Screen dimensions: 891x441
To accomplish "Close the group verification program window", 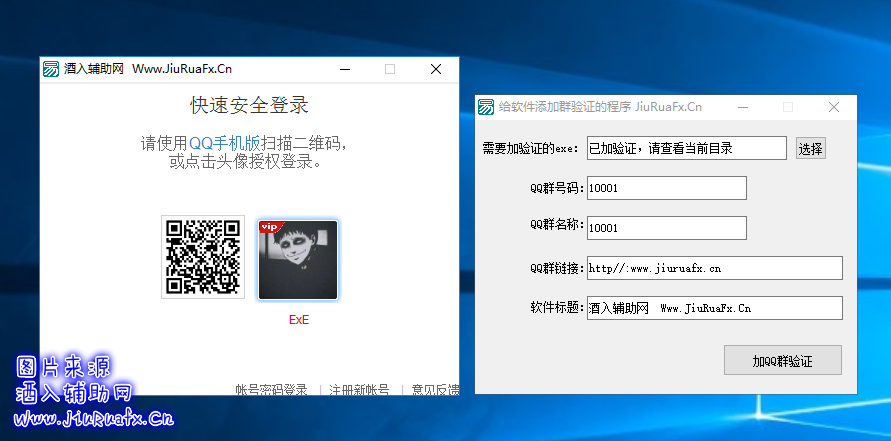I will (x=834, y=107).
